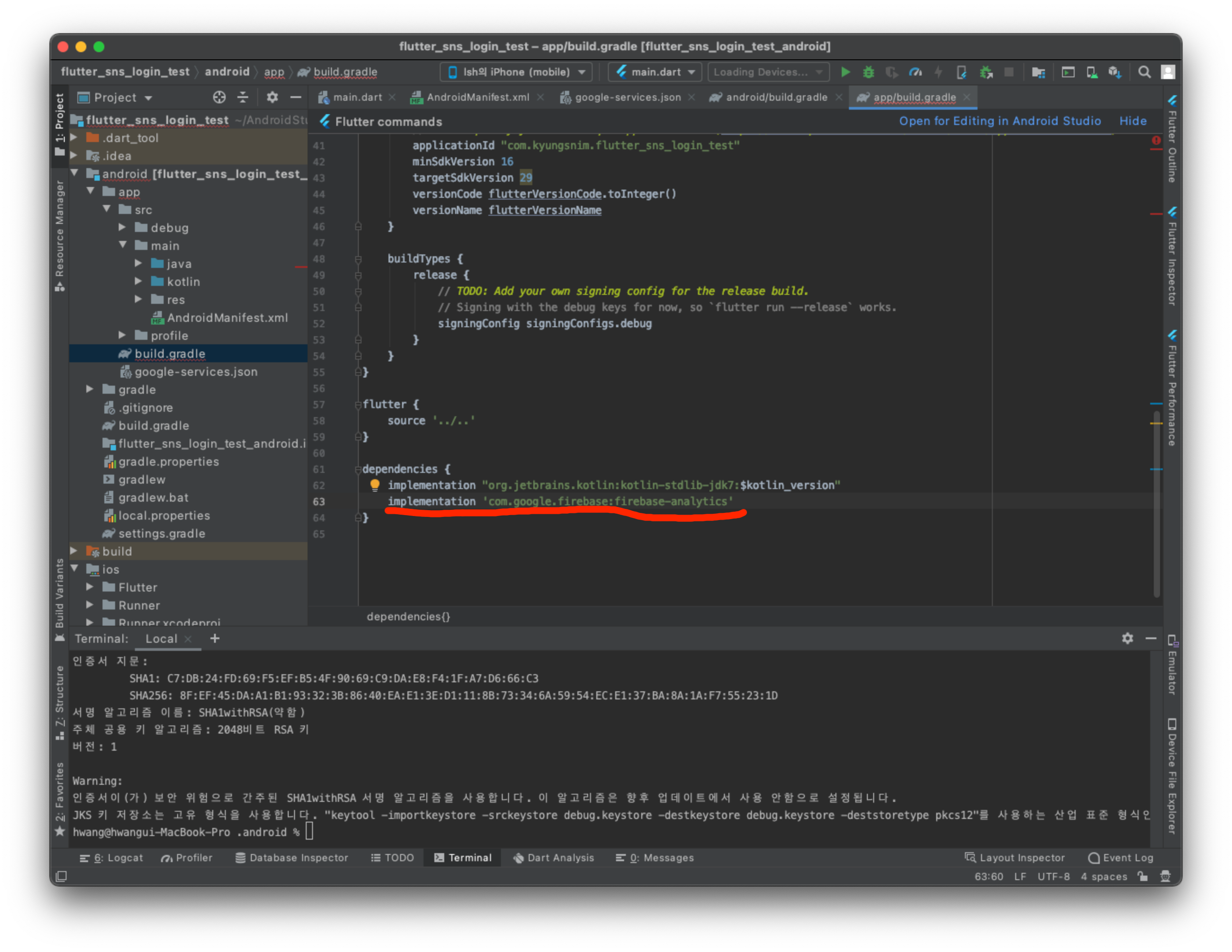Open the device selector dropdown

coord(516,72)
